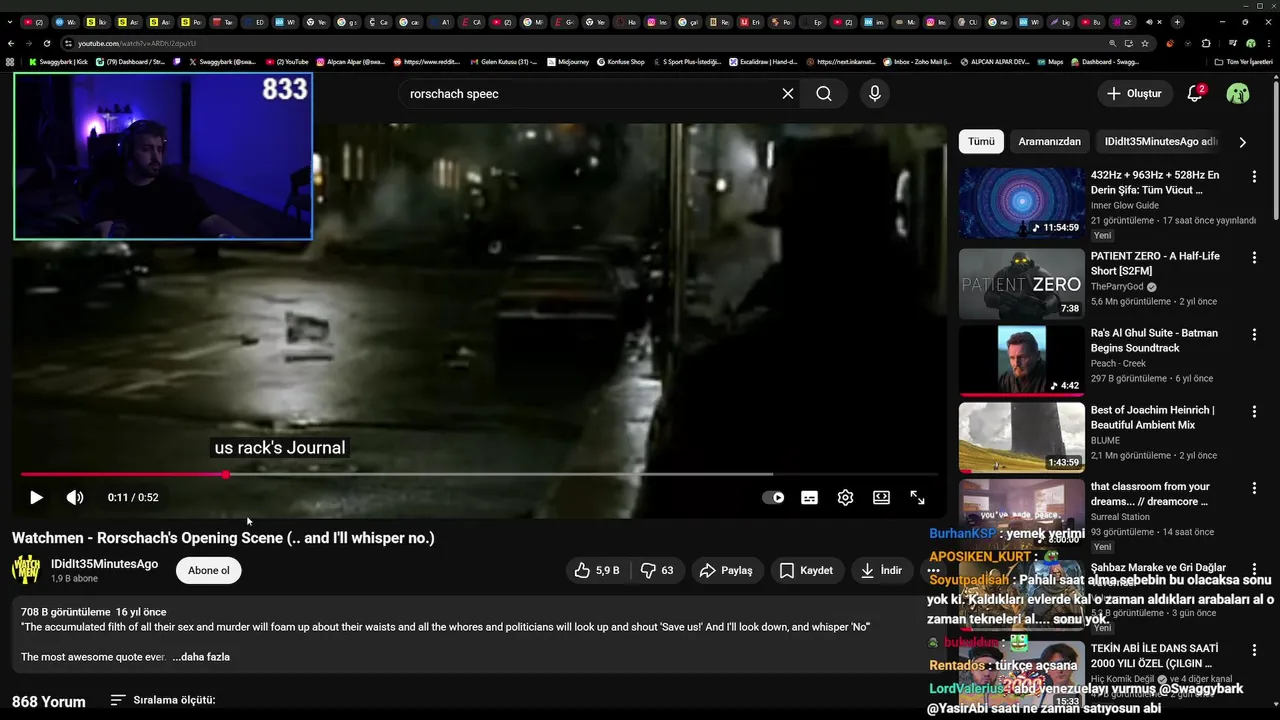This screenshot has width=1280, height=720.
Task: Open Best of Joachim Heinrich video title
Action: pos(1152,417)
